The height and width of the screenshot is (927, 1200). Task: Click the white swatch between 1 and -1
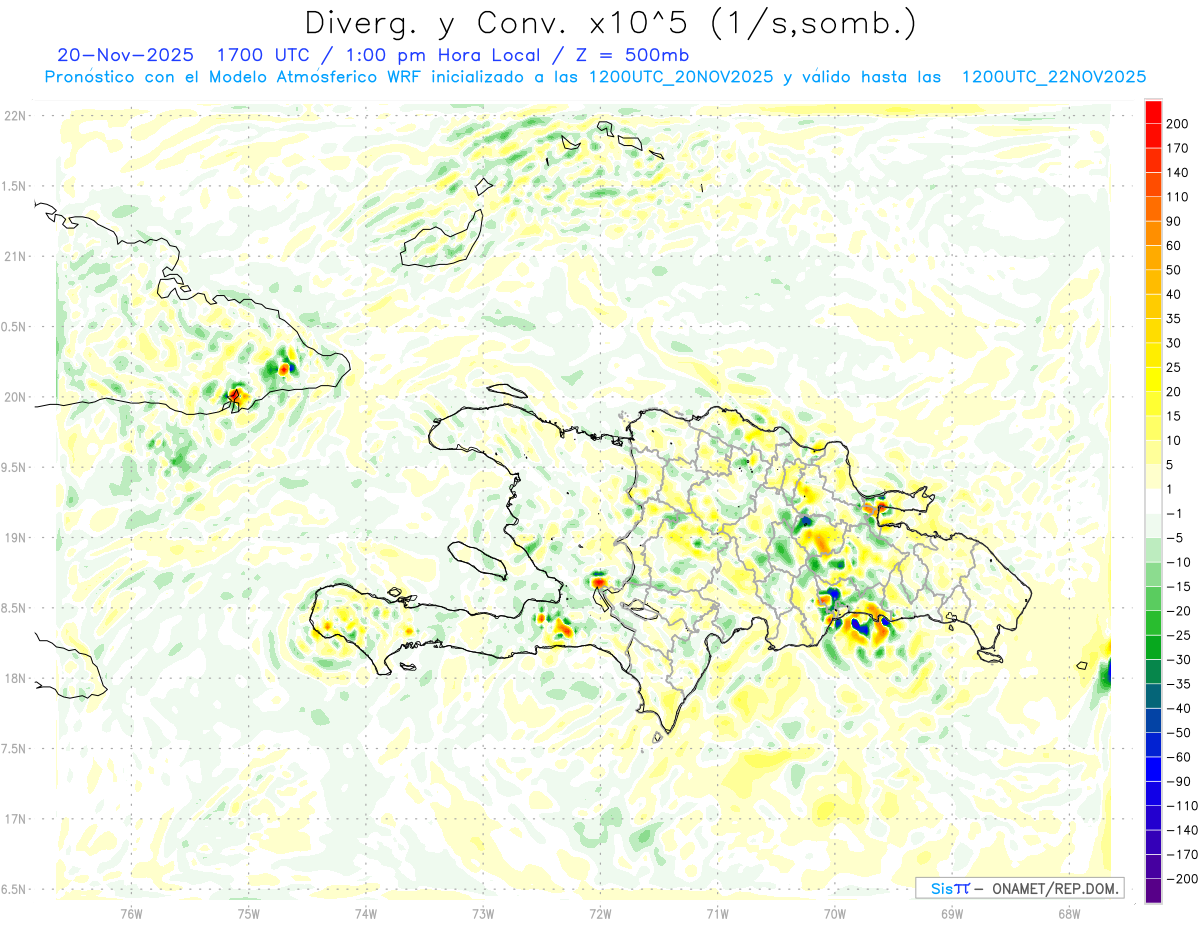click(1154, 502)
